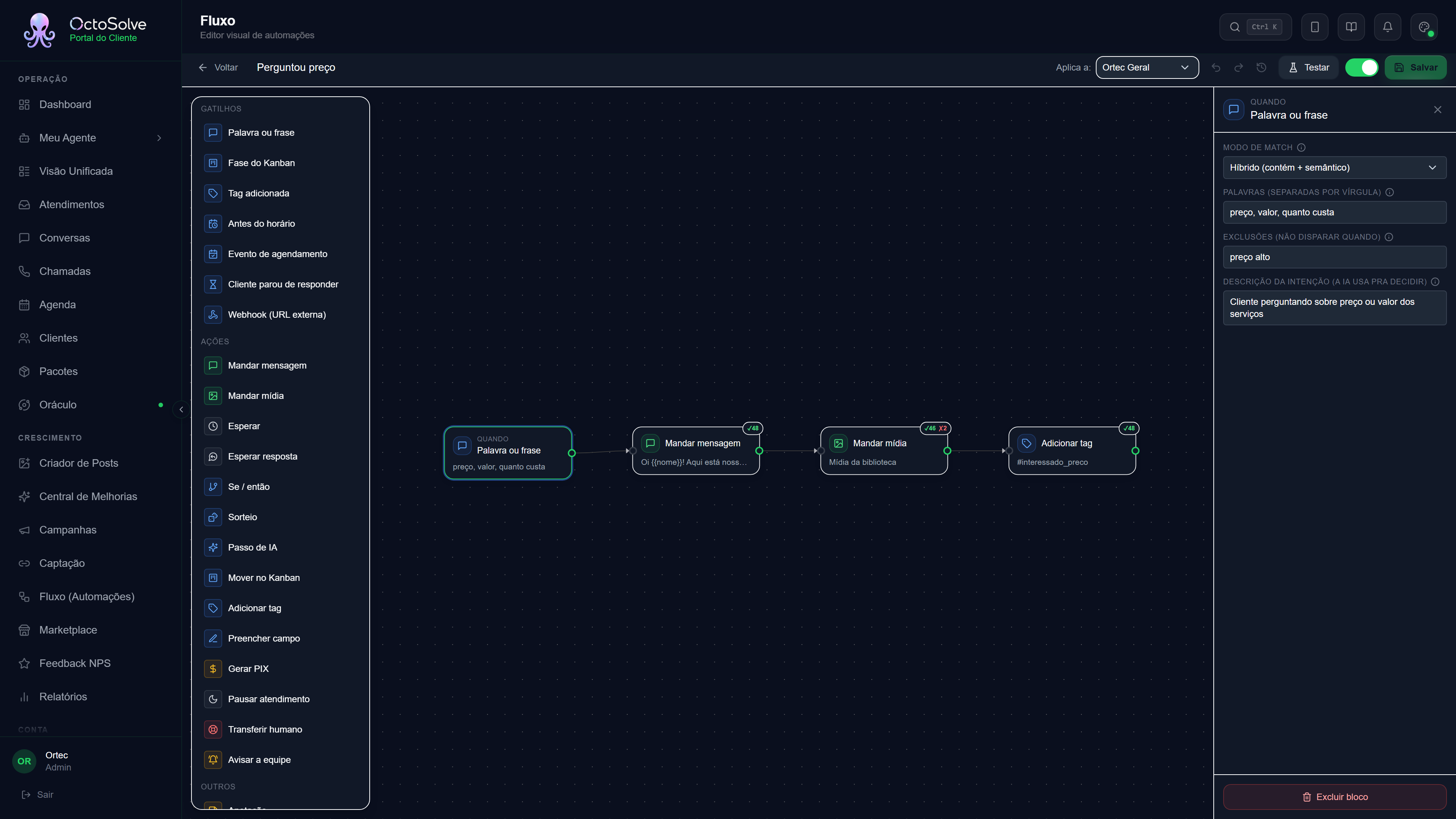
Task: Select the Transferir humano action
Action: (x=280, y=729)
